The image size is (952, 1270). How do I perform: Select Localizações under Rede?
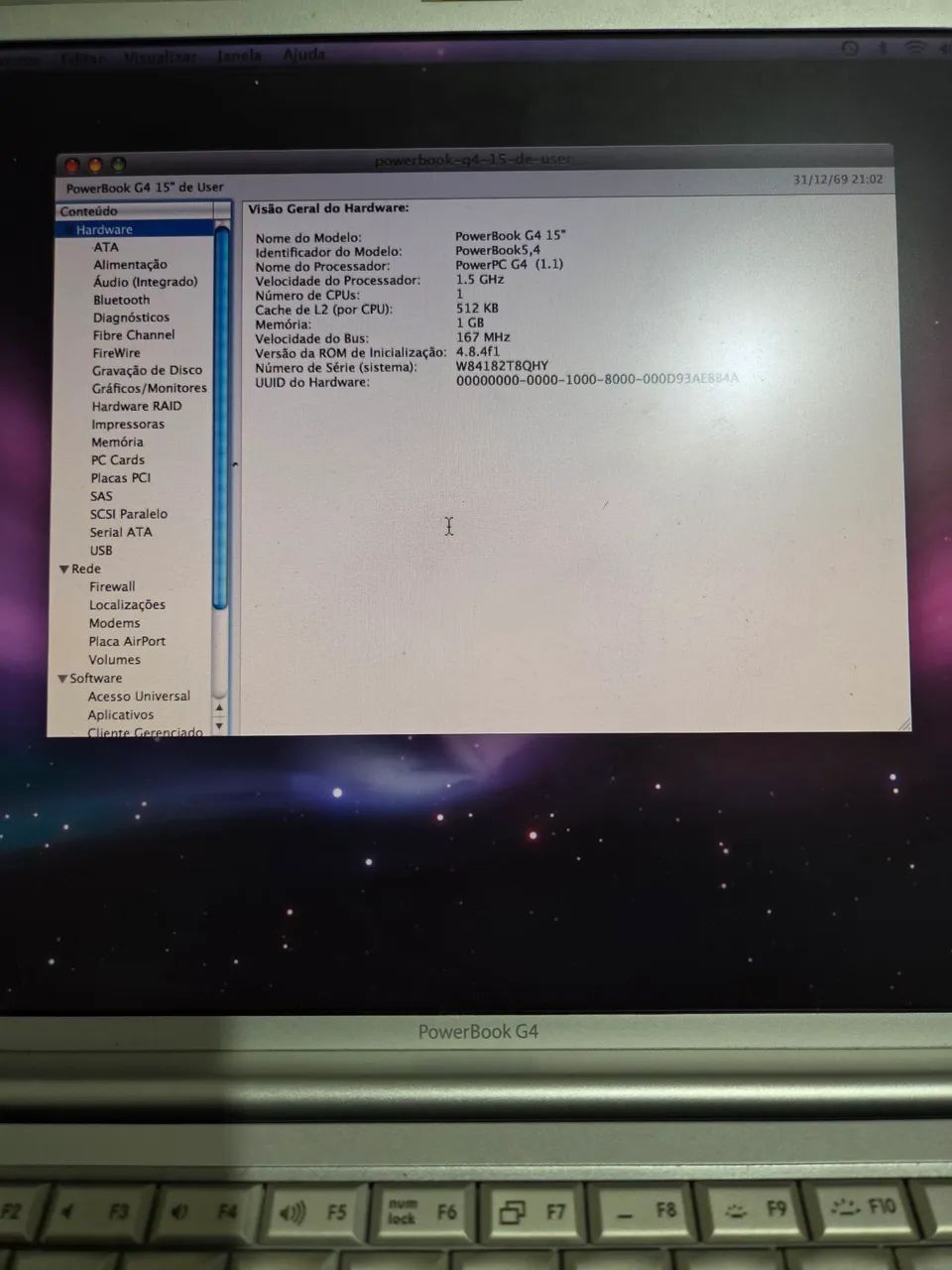tap(127, 605)
